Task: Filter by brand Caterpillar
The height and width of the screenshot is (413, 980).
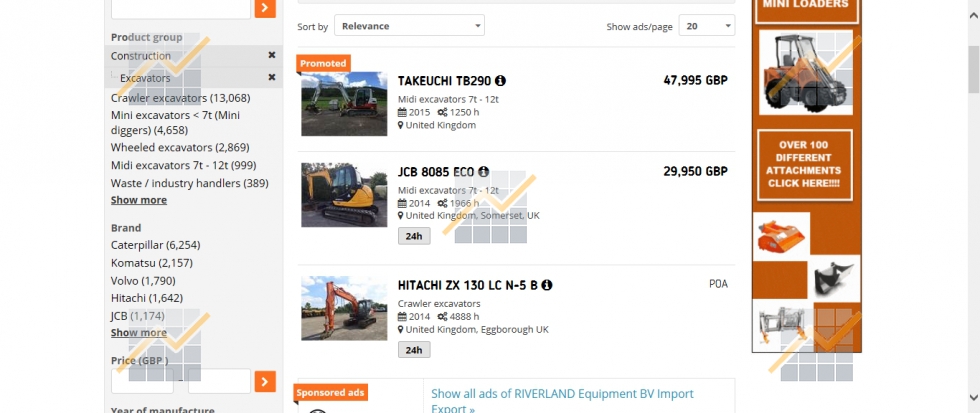Action: (156, 245)
